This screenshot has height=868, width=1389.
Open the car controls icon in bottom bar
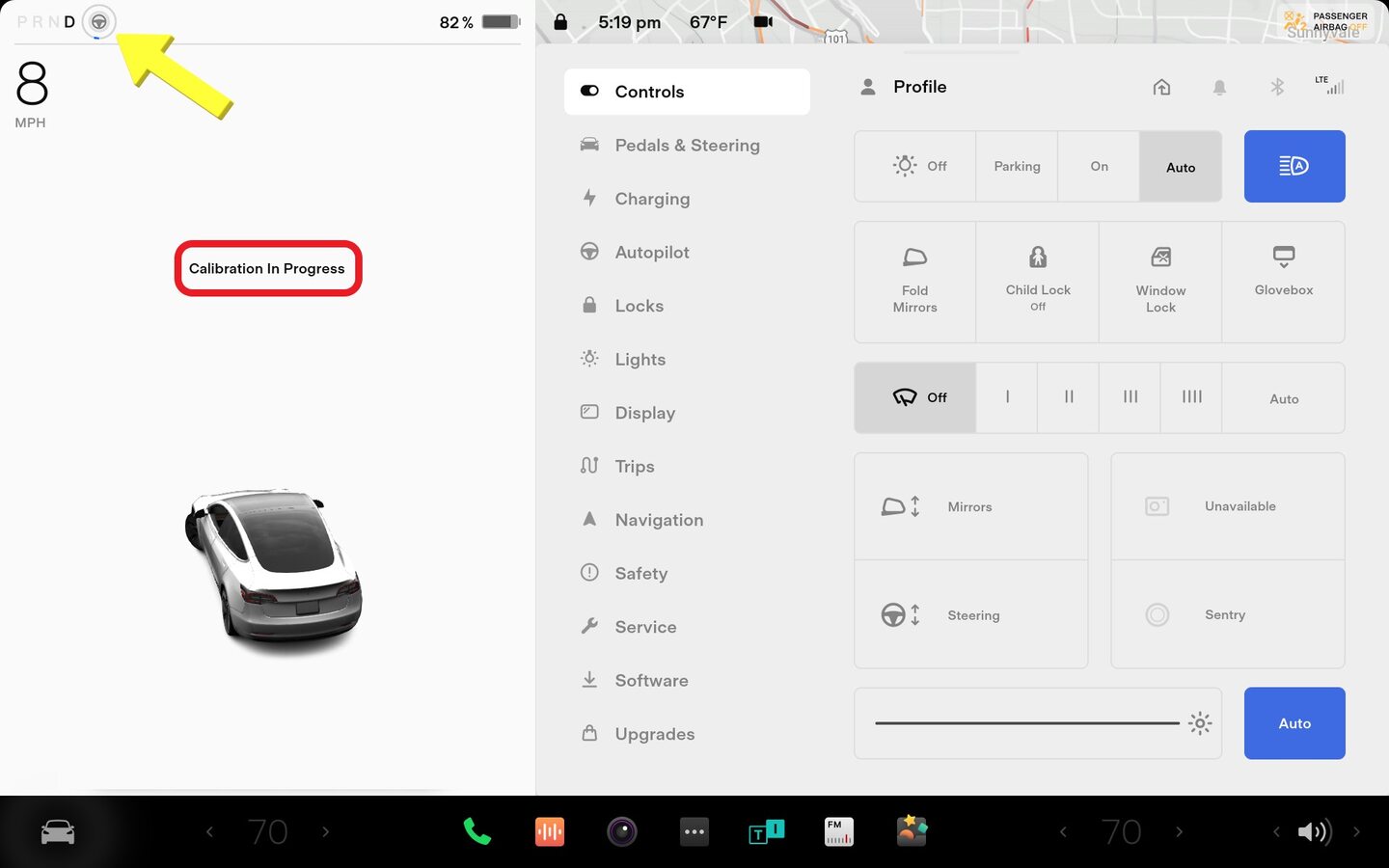(x=58, y=831)
